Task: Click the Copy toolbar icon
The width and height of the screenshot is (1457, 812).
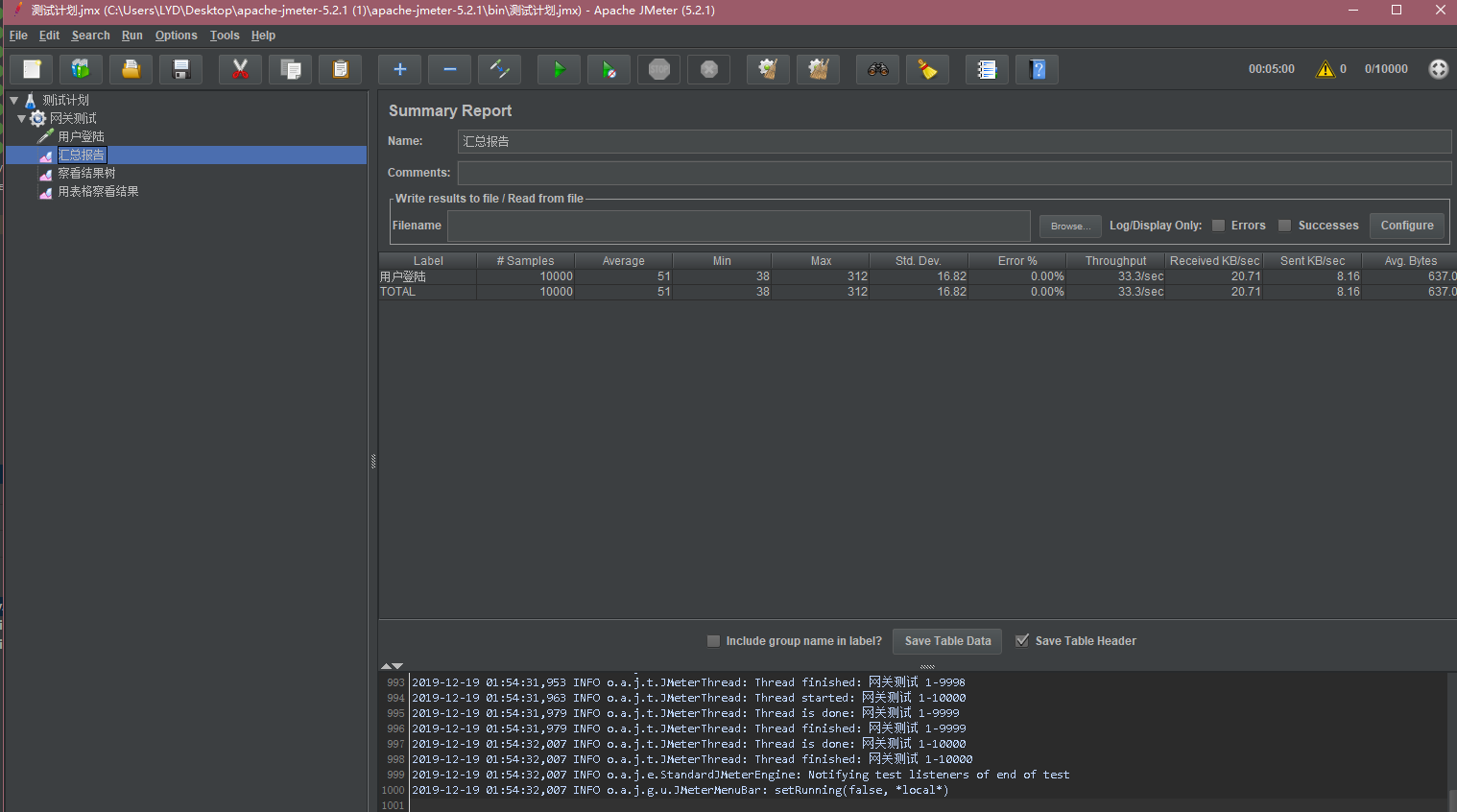Action: (x=291, y=69)
